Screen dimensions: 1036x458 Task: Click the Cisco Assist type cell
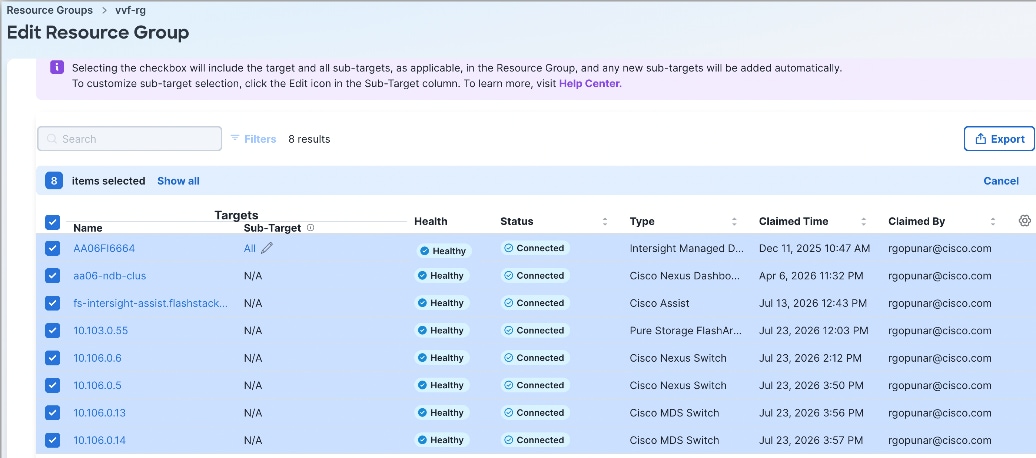[659, 303]
